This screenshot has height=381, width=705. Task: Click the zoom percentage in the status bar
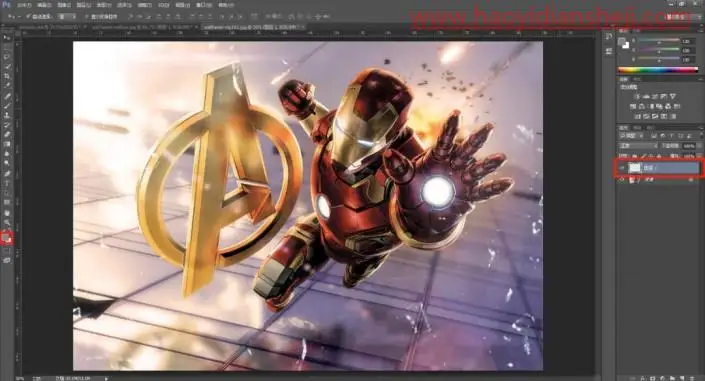click(20, 378)
